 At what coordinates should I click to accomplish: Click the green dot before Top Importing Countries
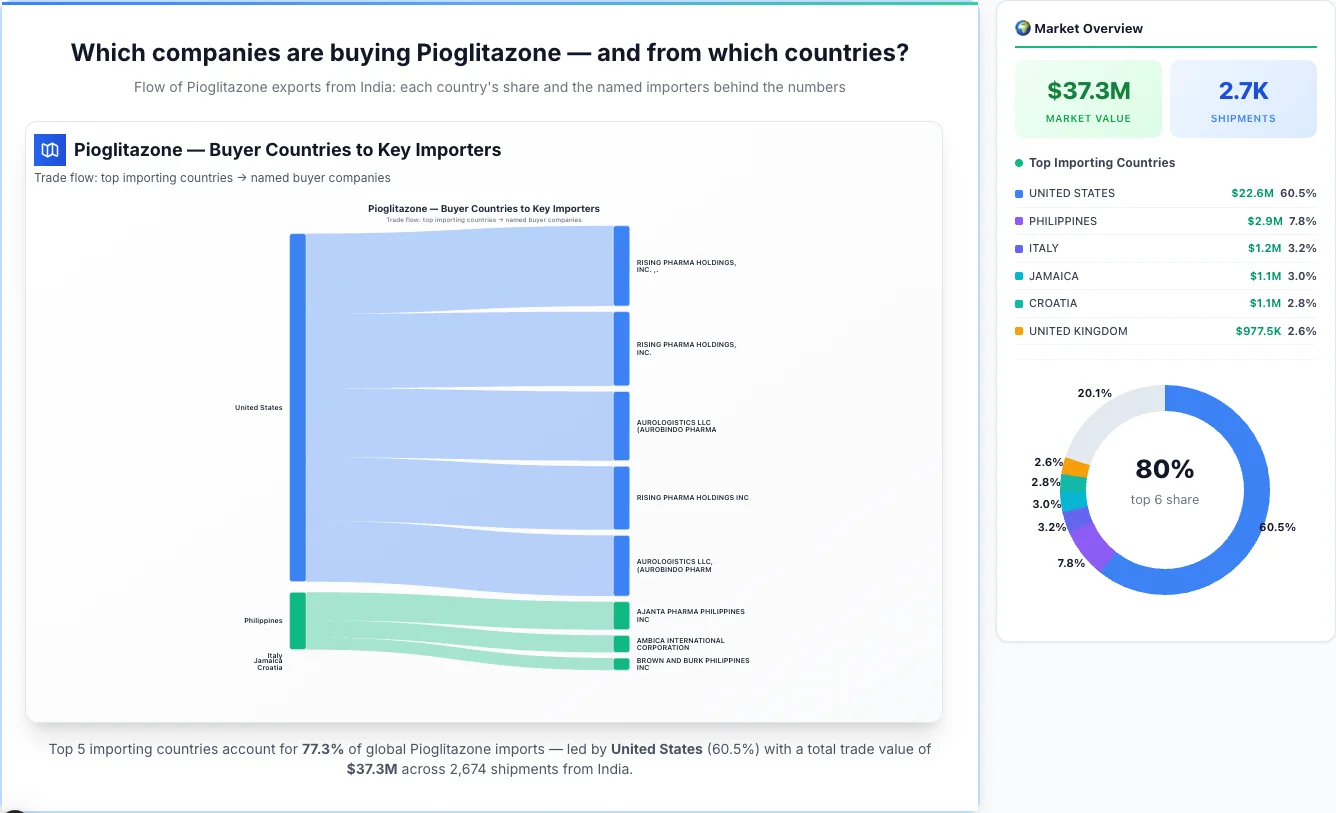(1020, 163)
